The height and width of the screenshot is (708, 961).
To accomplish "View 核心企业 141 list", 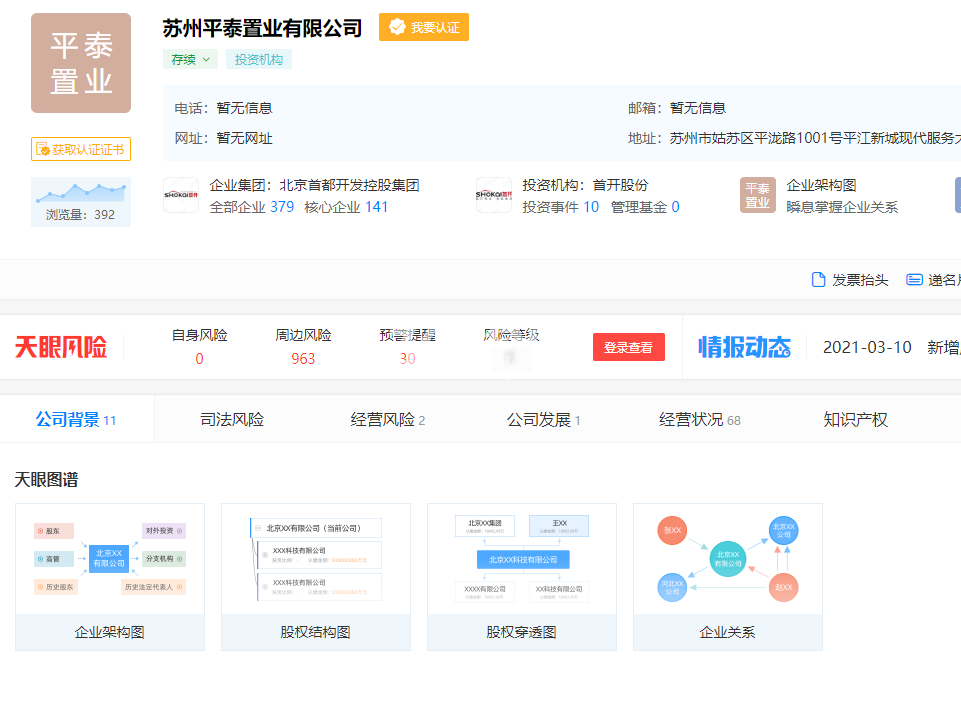I will (x=346, y=207).
